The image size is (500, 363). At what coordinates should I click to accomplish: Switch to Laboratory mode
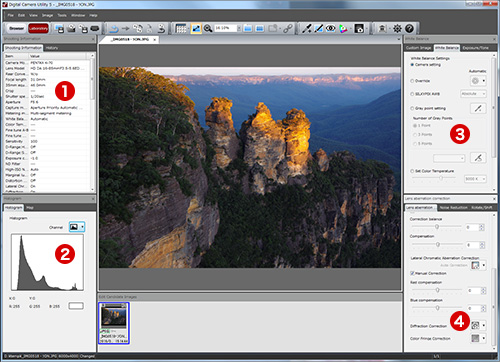[x=38, y=28]
